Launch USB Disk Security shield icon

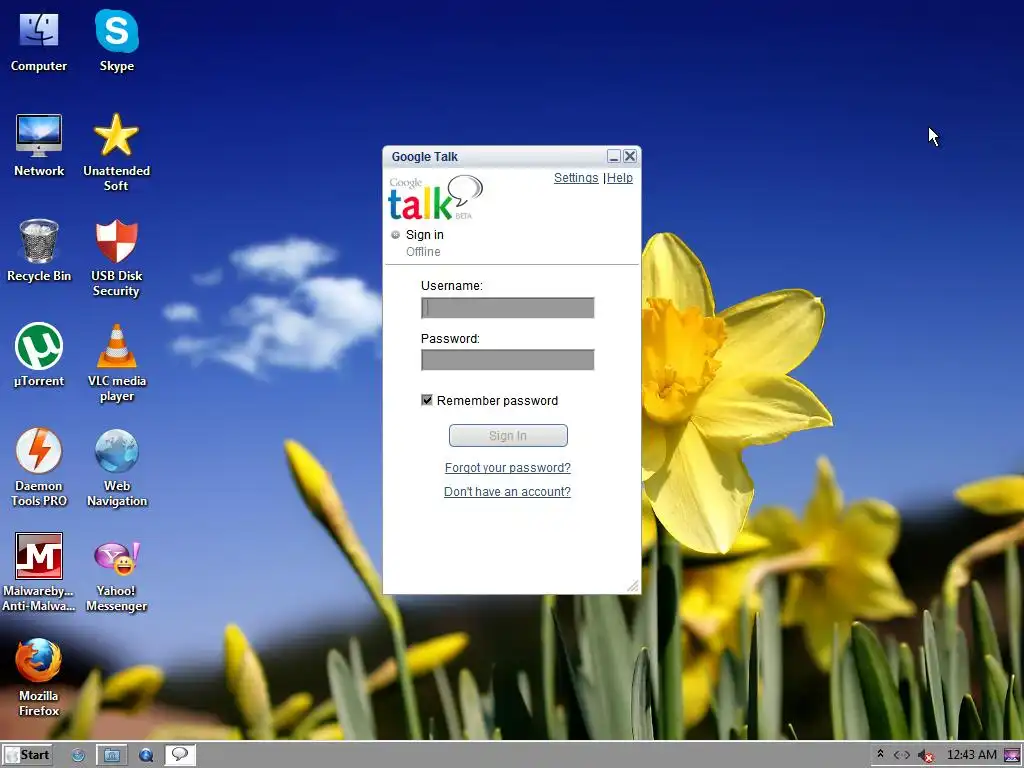click(x=116, y=257)
